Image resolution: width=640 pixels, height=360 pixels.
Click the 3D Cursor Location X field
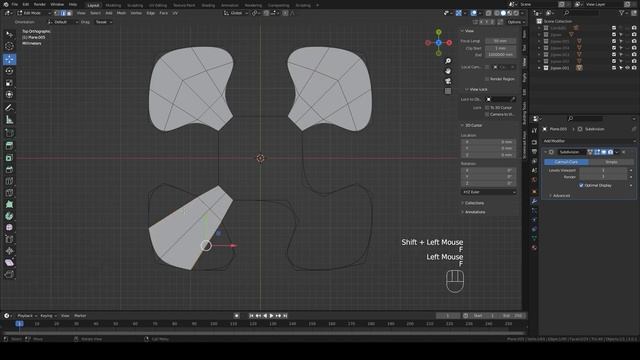tap(489, 142)
